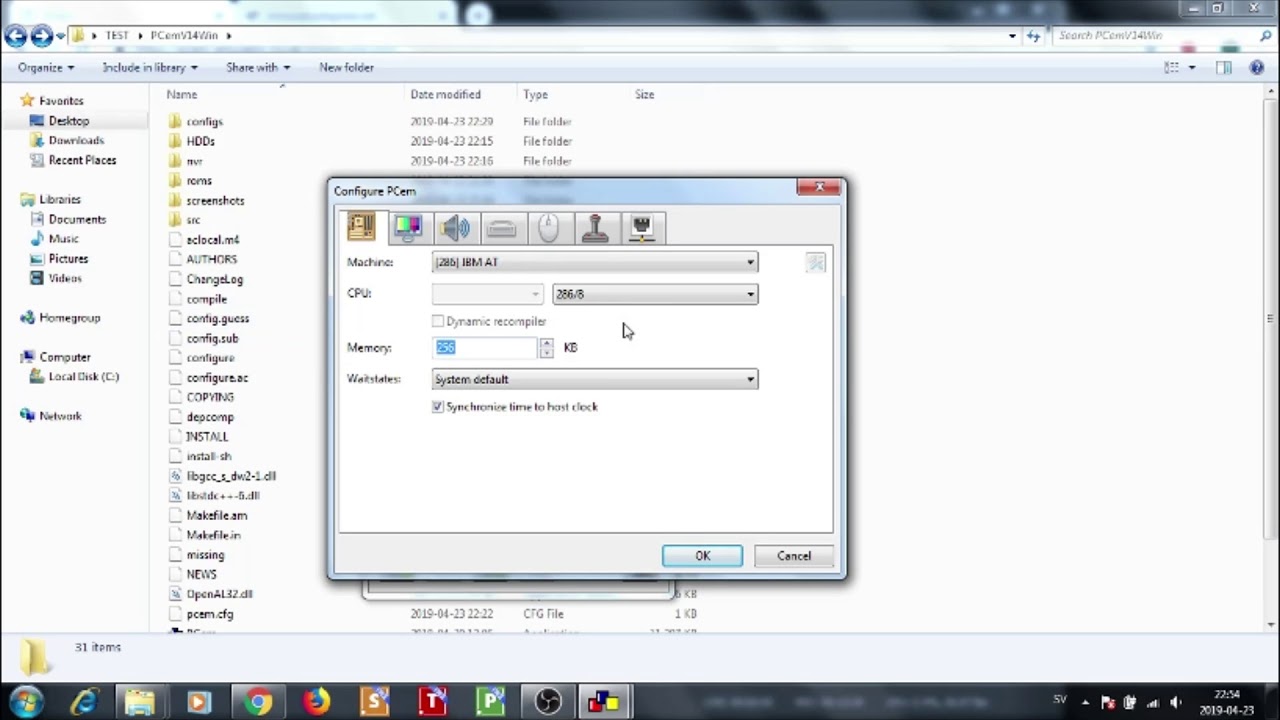Select Music under Libraries
Image resolution: width=1280 pixels, height=720 pixels.
[63, 238]
